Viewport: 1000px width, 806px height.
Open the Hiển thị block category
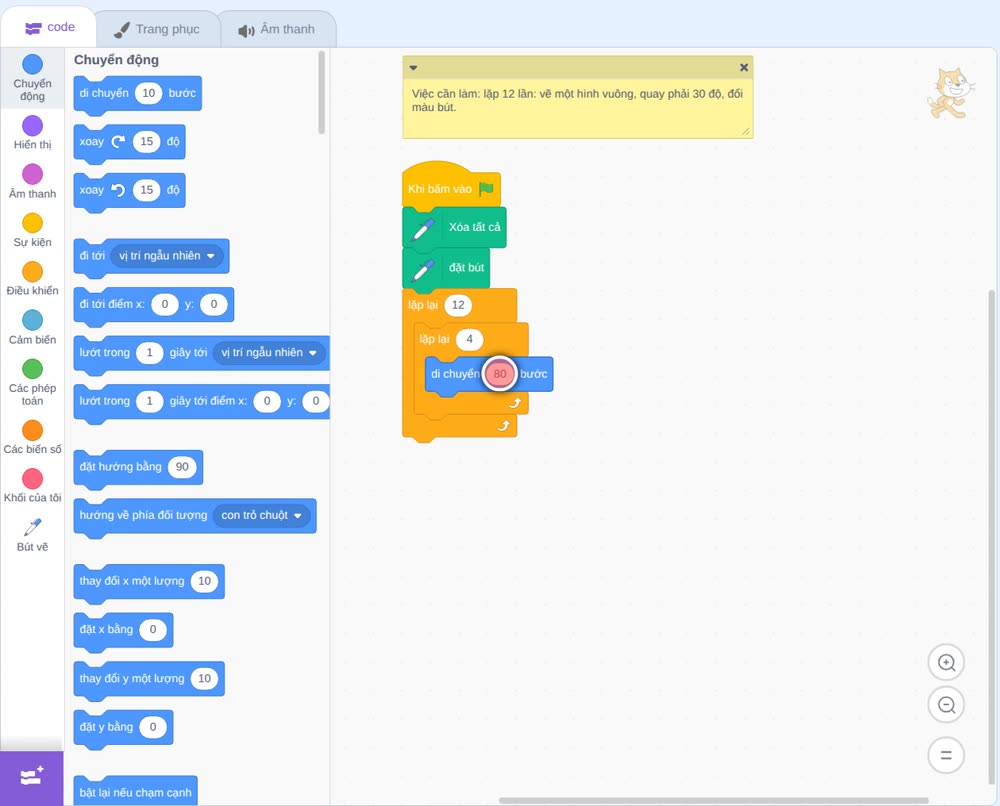[x=33, y=132]
